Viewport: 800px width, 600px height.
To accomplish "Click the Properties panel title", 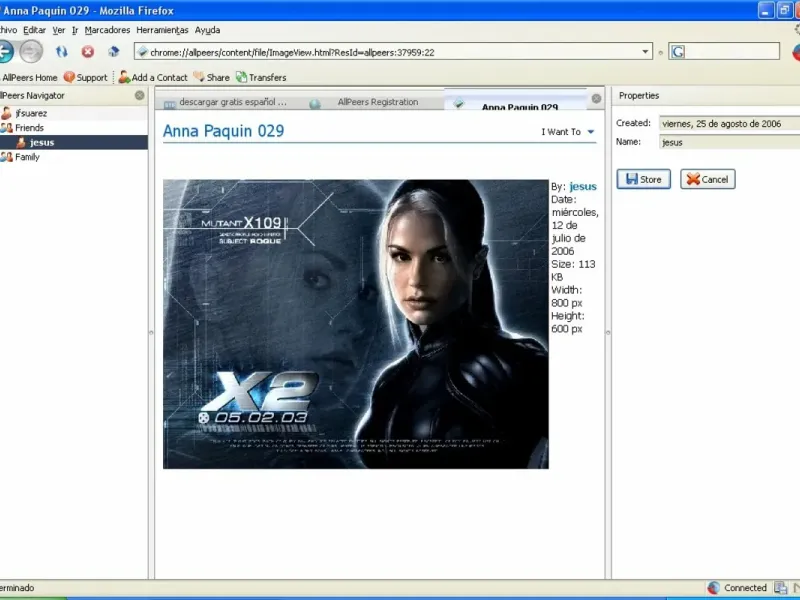I will click(x=639, y=95).
